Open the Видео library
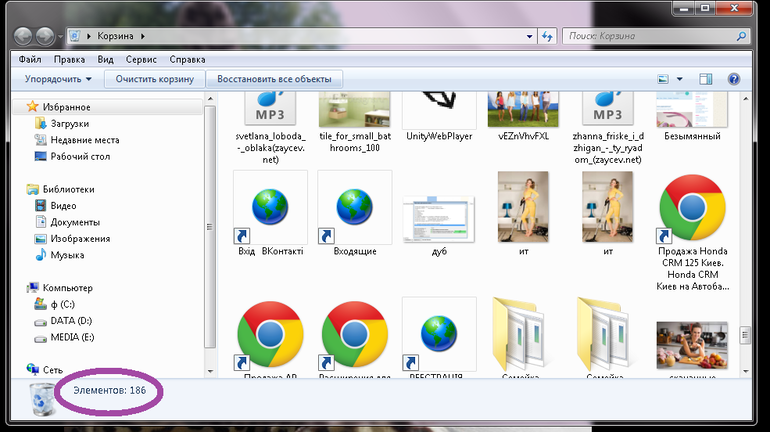The width and height of the screenshot is (770, 432). (x=63, y=206)
